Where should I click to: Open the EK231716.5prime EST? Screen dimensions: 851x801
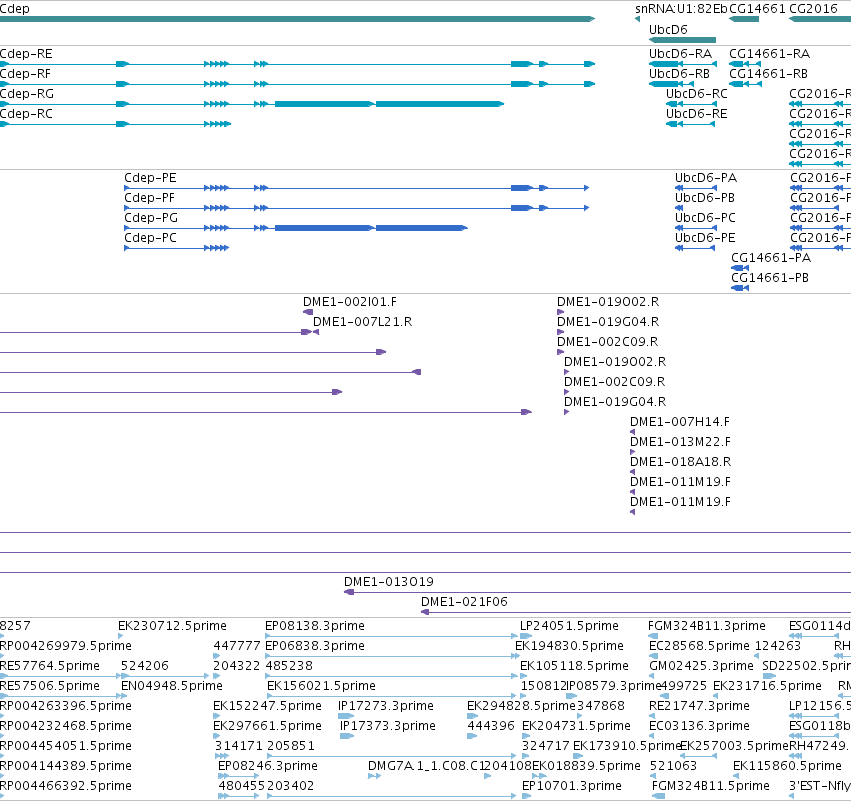coord(767,686)
